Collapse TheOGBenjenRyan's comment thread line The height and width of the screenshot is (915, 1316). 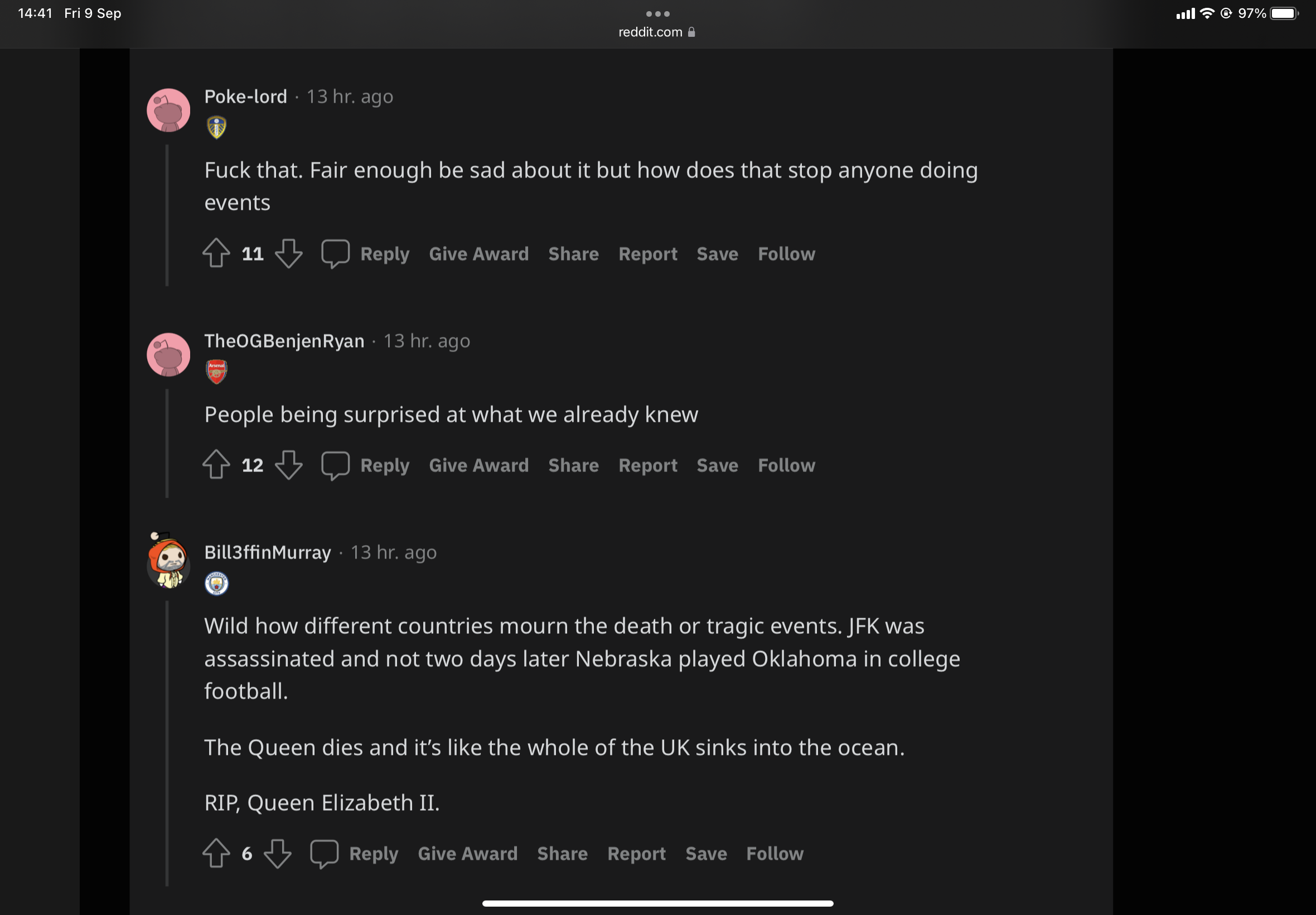(167, 443)
